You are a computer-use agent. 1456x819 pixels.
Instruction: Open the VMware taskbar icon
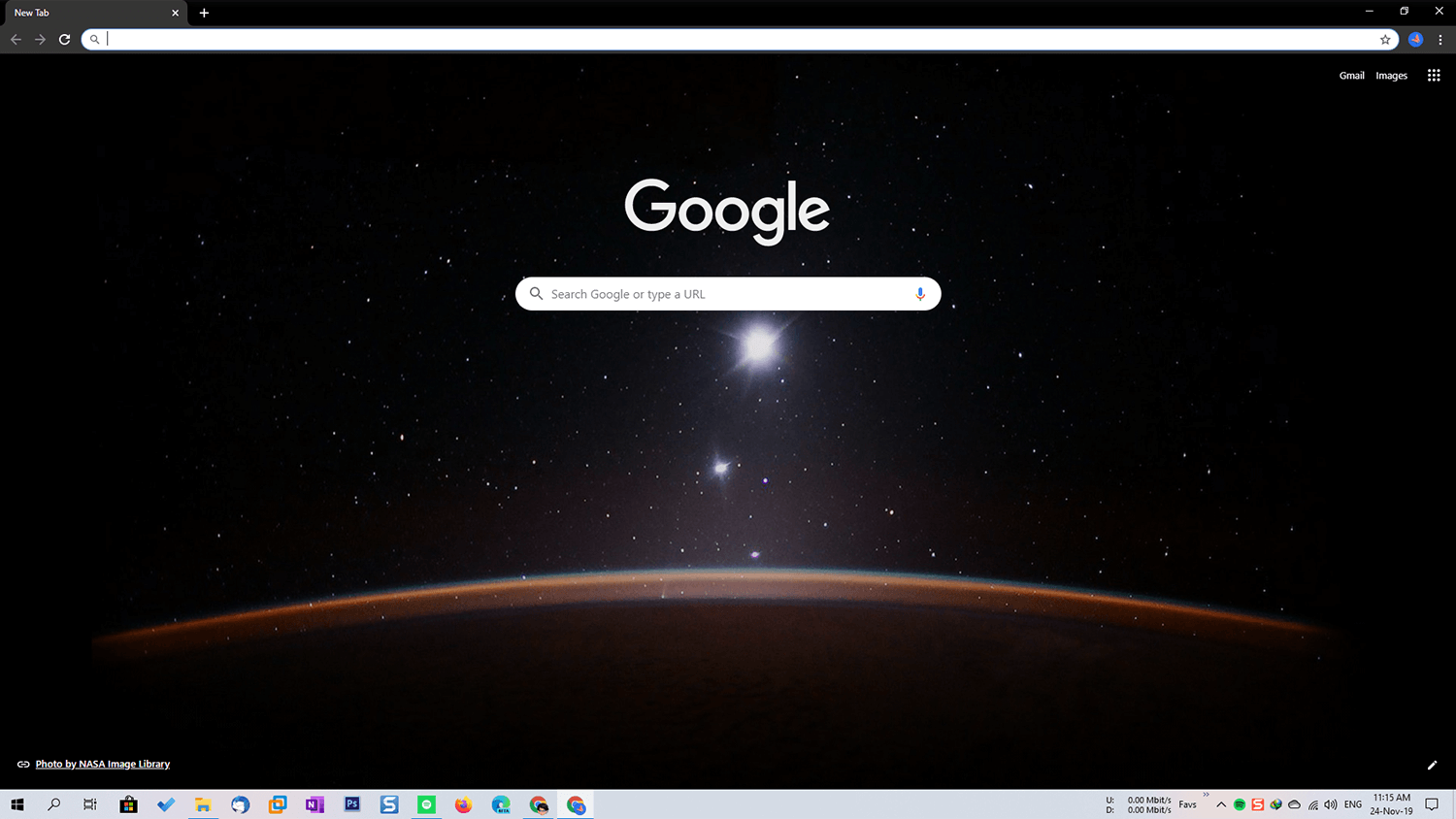coord(278,804)
